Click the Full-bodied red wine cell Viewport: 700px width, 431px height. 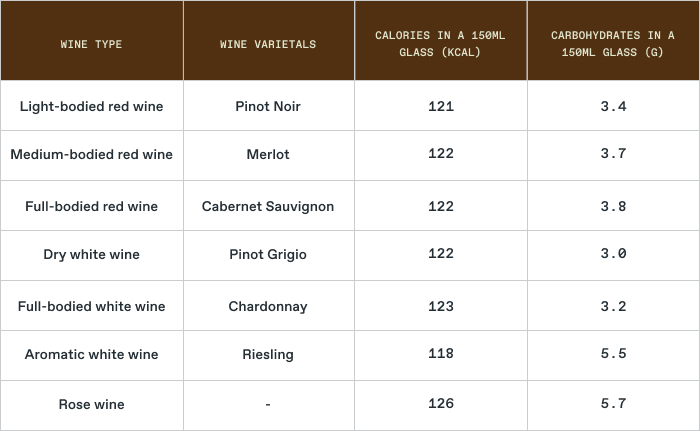coord(91,206)
